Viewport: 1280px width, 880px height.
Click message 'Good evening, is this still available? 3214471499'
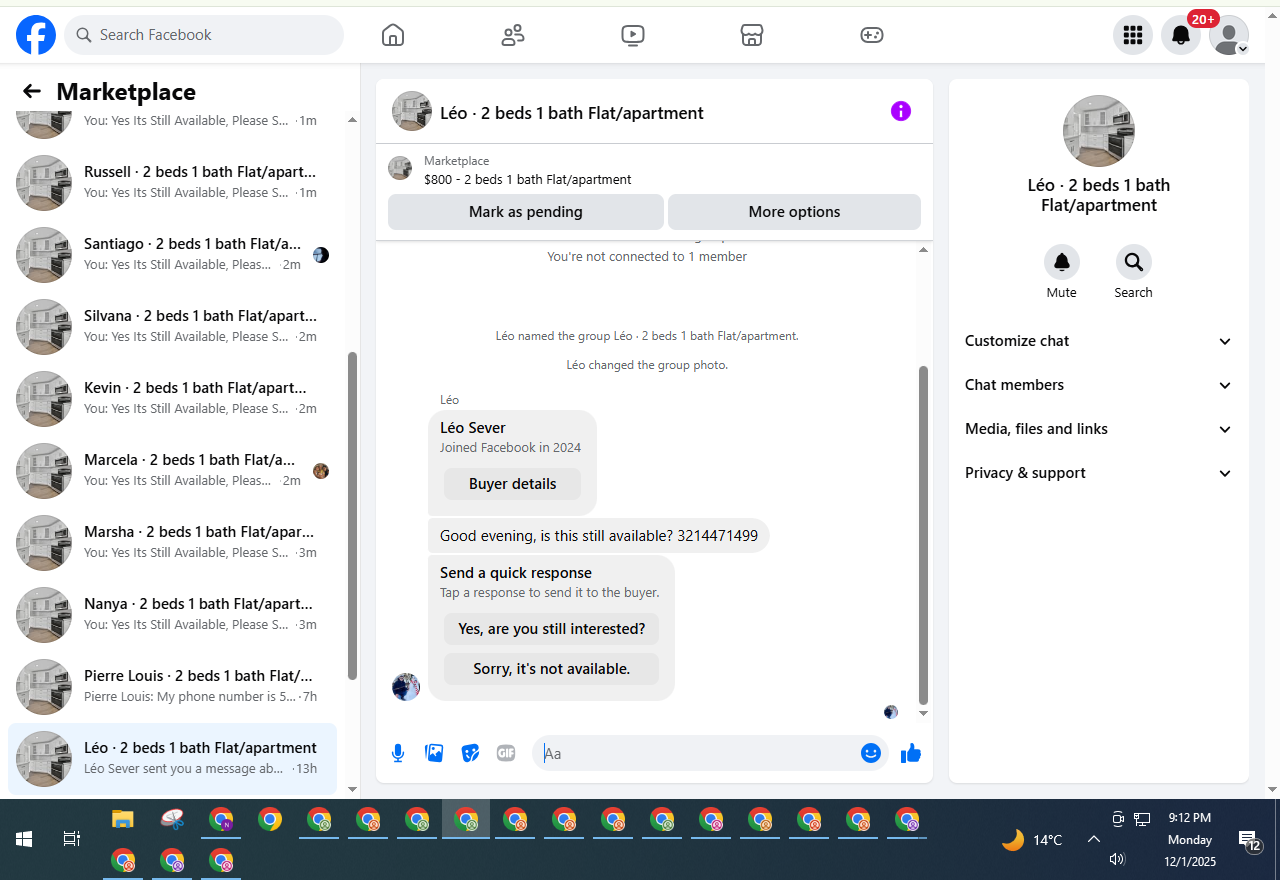[x=599, y=536]
